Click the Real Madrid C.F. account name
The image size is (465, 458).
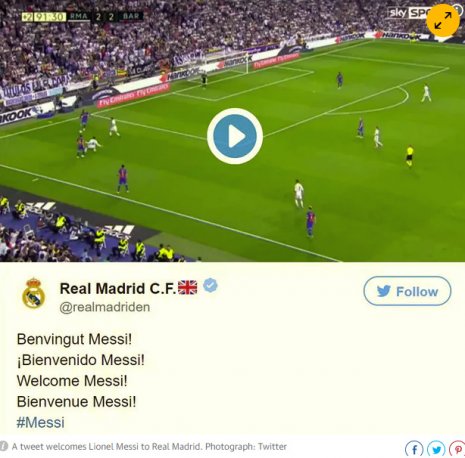click(118, 288)
